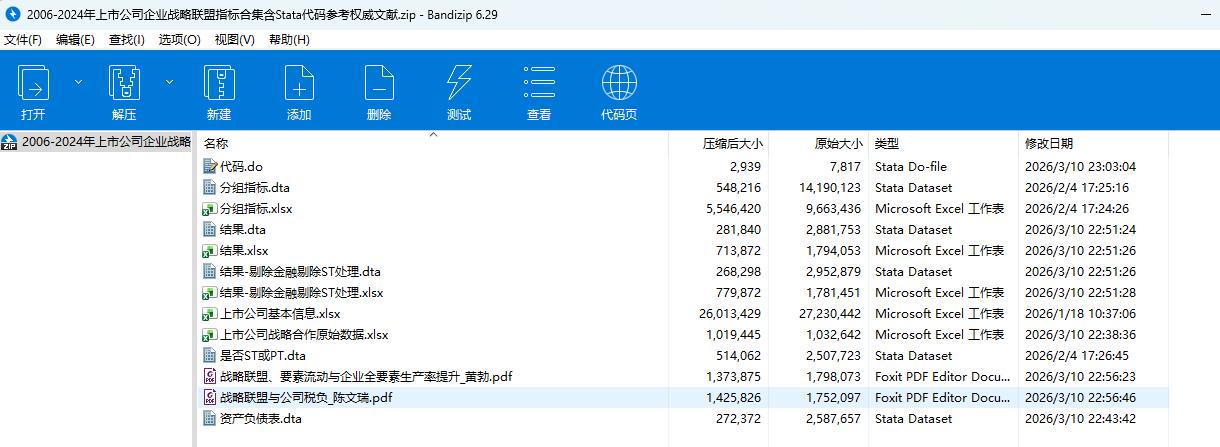This screenshot has width=1220, height=447.
Task: Select 战略联盟与公司税负_陈文瑞.pdf file name
Action: pyautogui.click(x=306, y=398)
